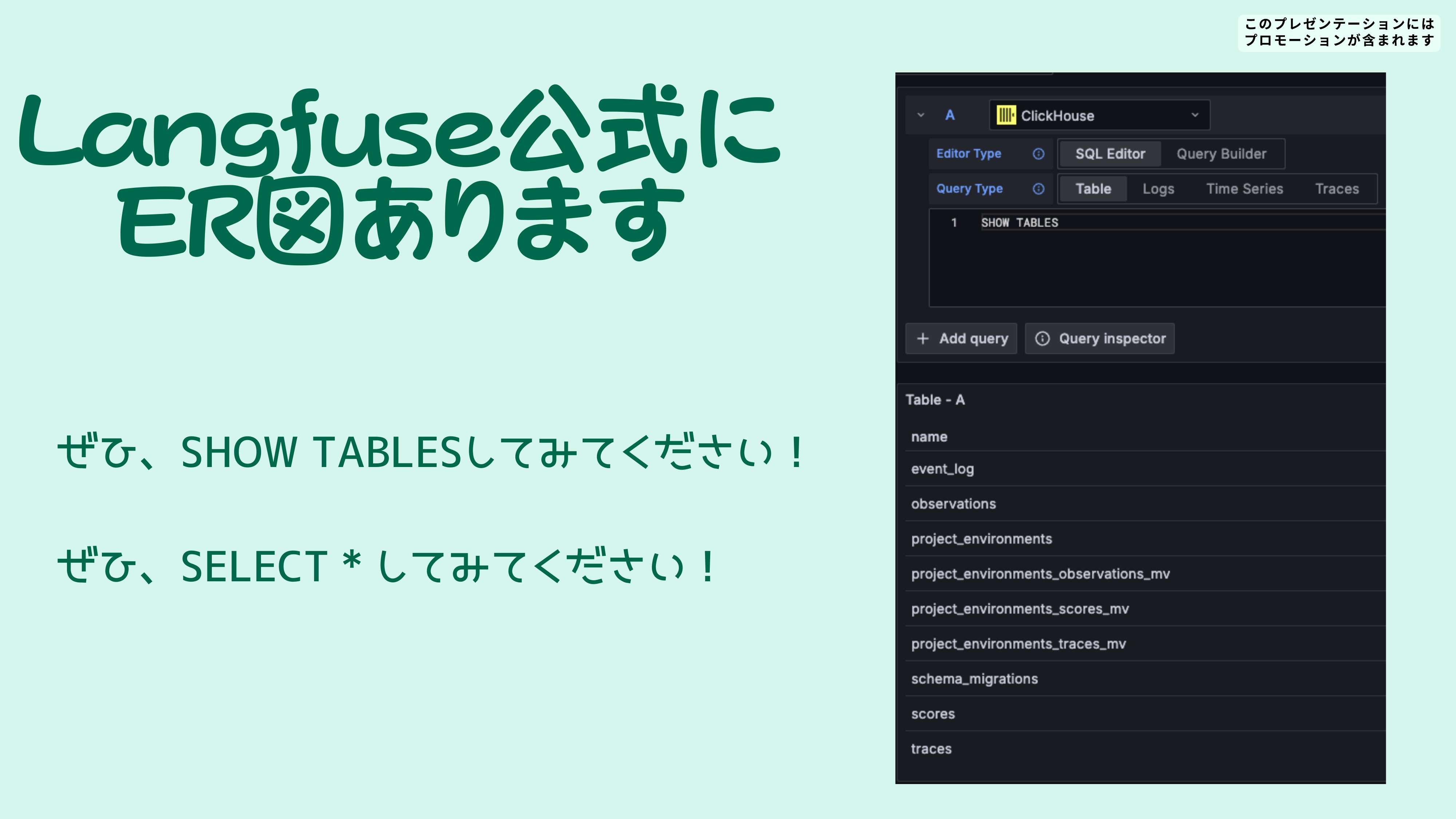Collapse query A with the chevron
The image size is (1456, 819).
pos(921,115)
